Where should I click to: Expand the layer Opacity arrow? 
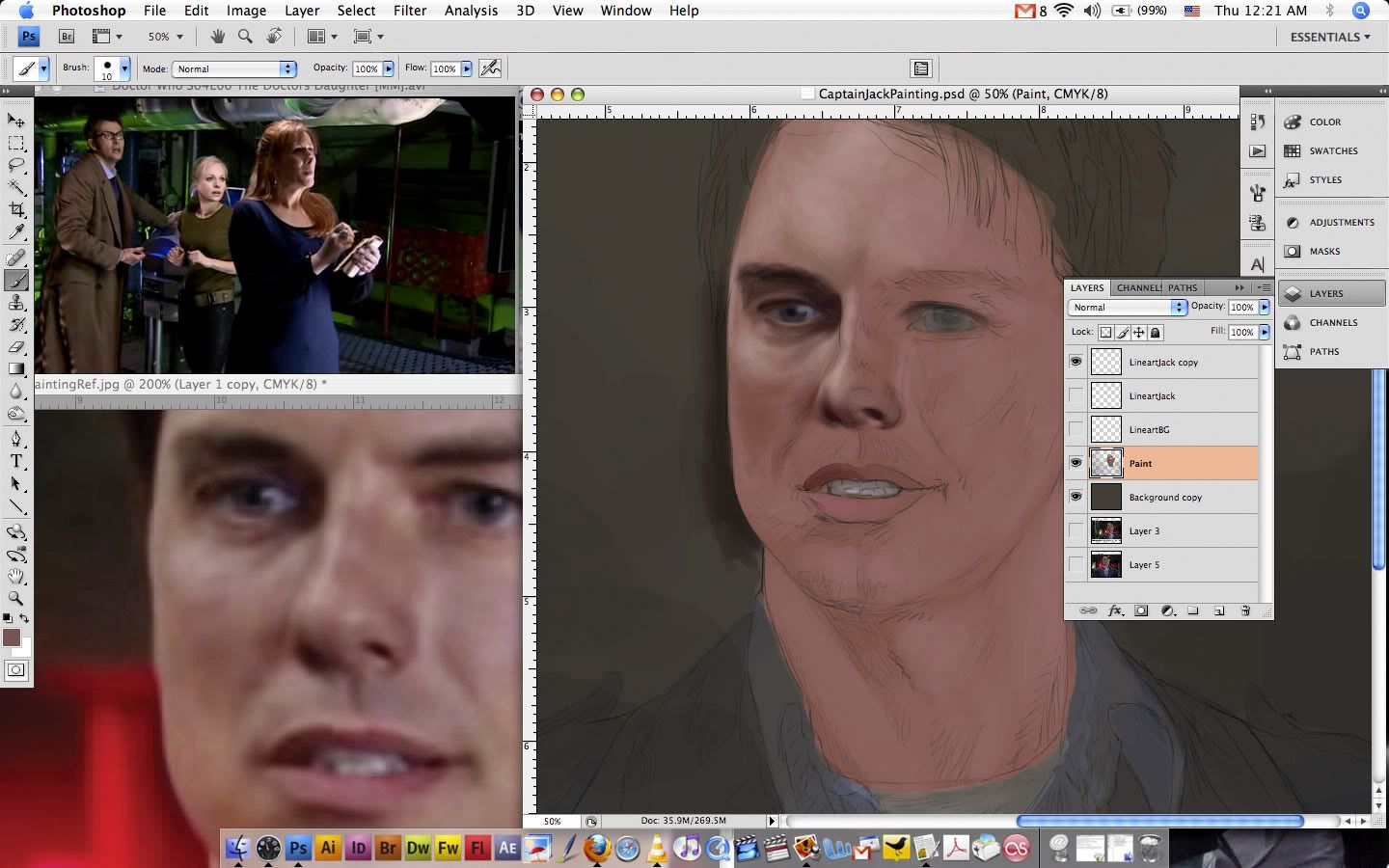tap(1264, 307)
